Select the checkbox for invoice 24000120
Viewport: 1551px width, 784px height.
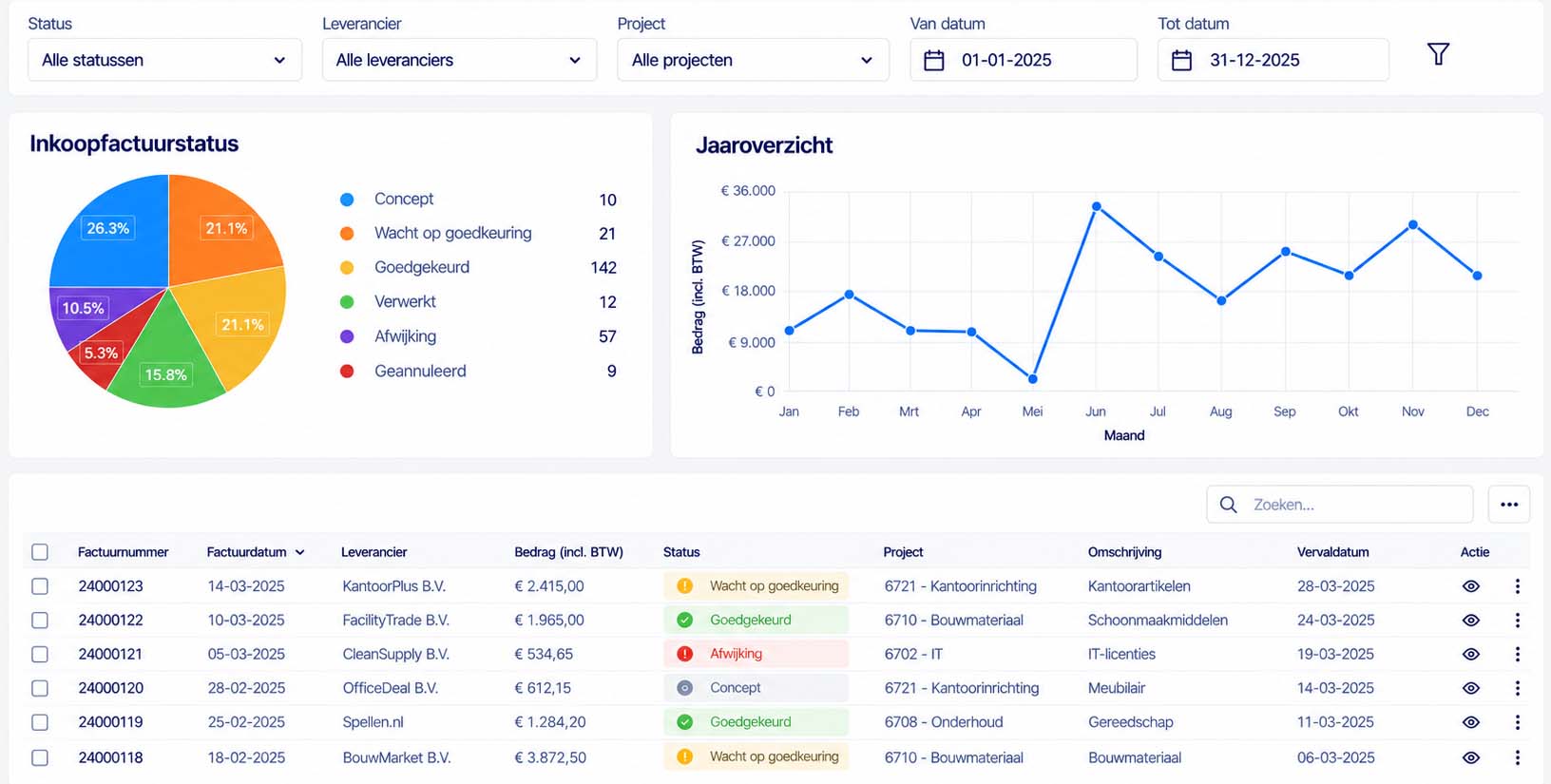(40, 688)
